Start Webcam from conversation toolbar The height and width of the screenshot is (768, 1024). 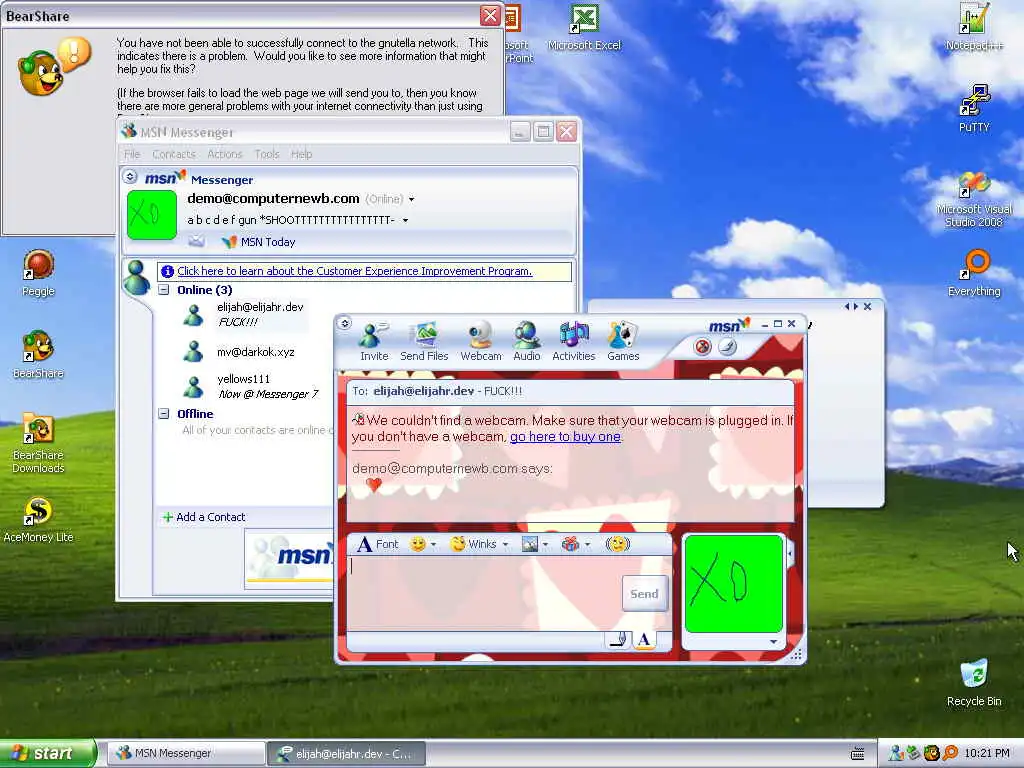tap(481, 341)
